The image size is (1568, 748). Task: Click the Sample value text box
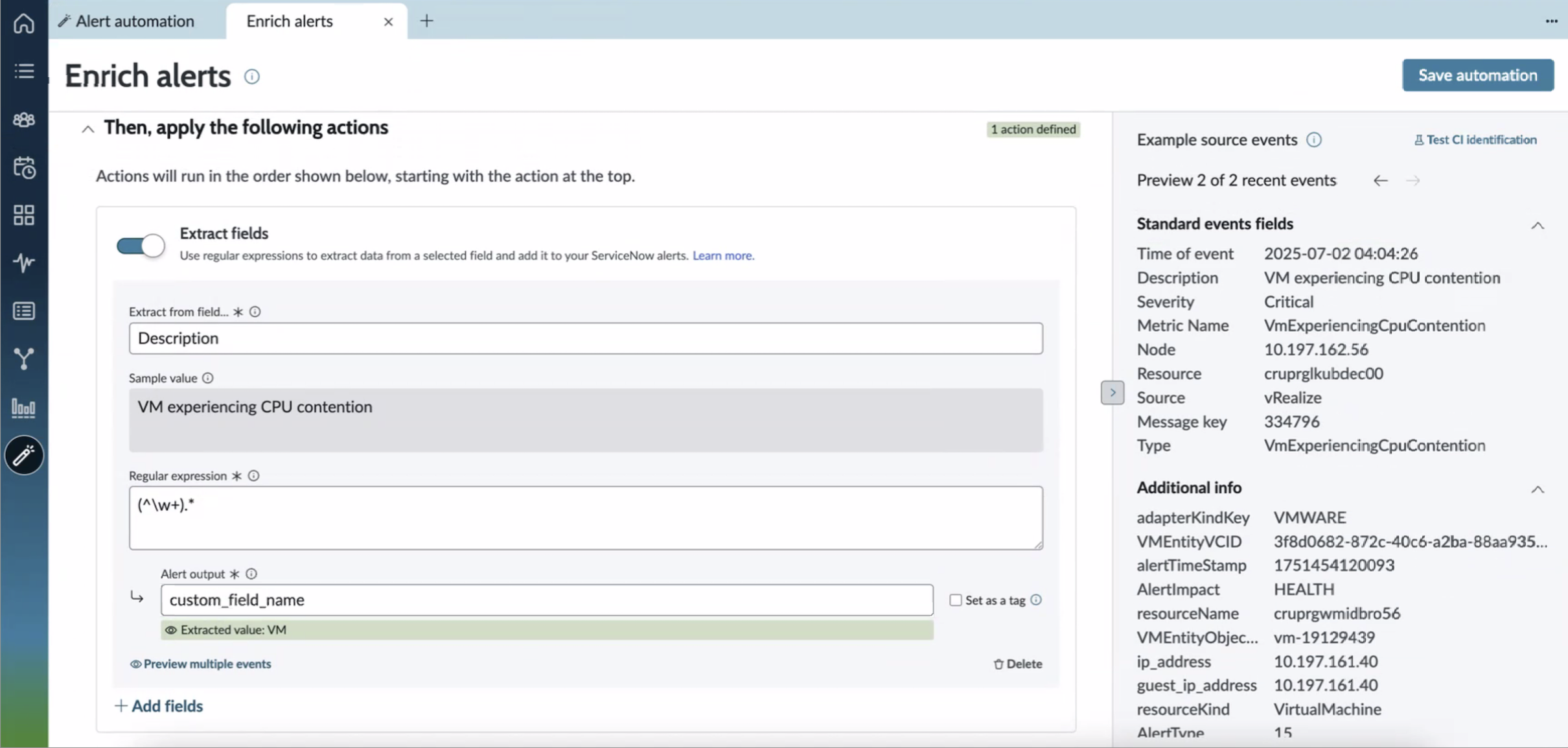tap(586, 420)
